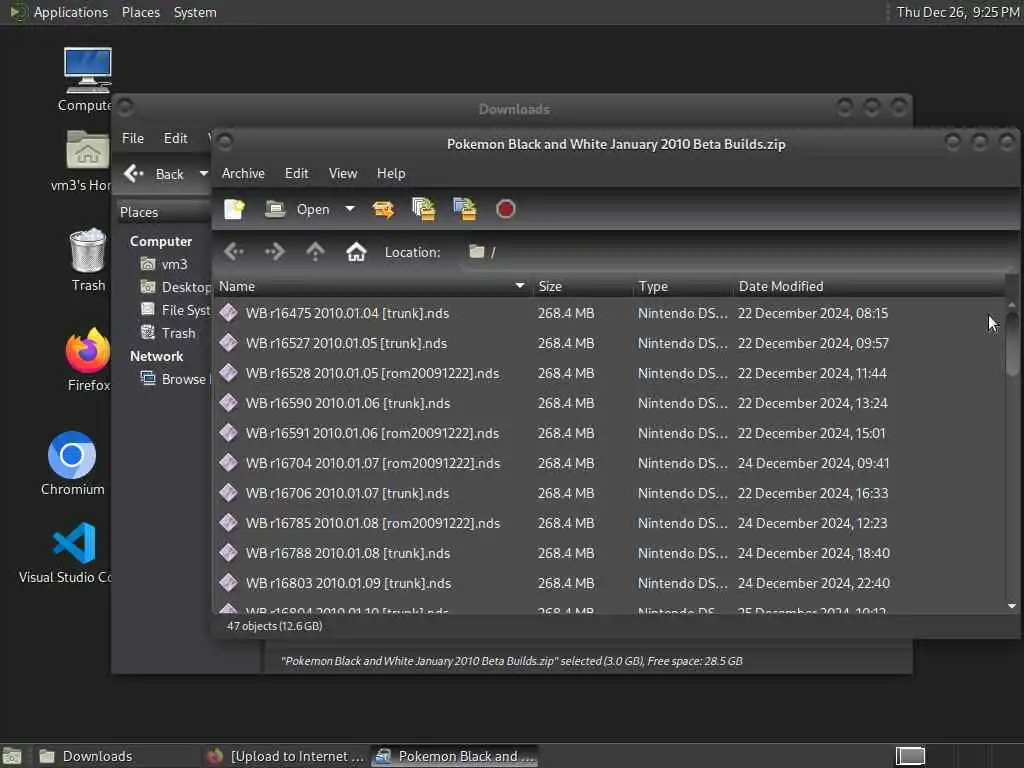Sort files by Size column header
Viewport: 1024px width, 768px height.
click(x=582, y=286)
